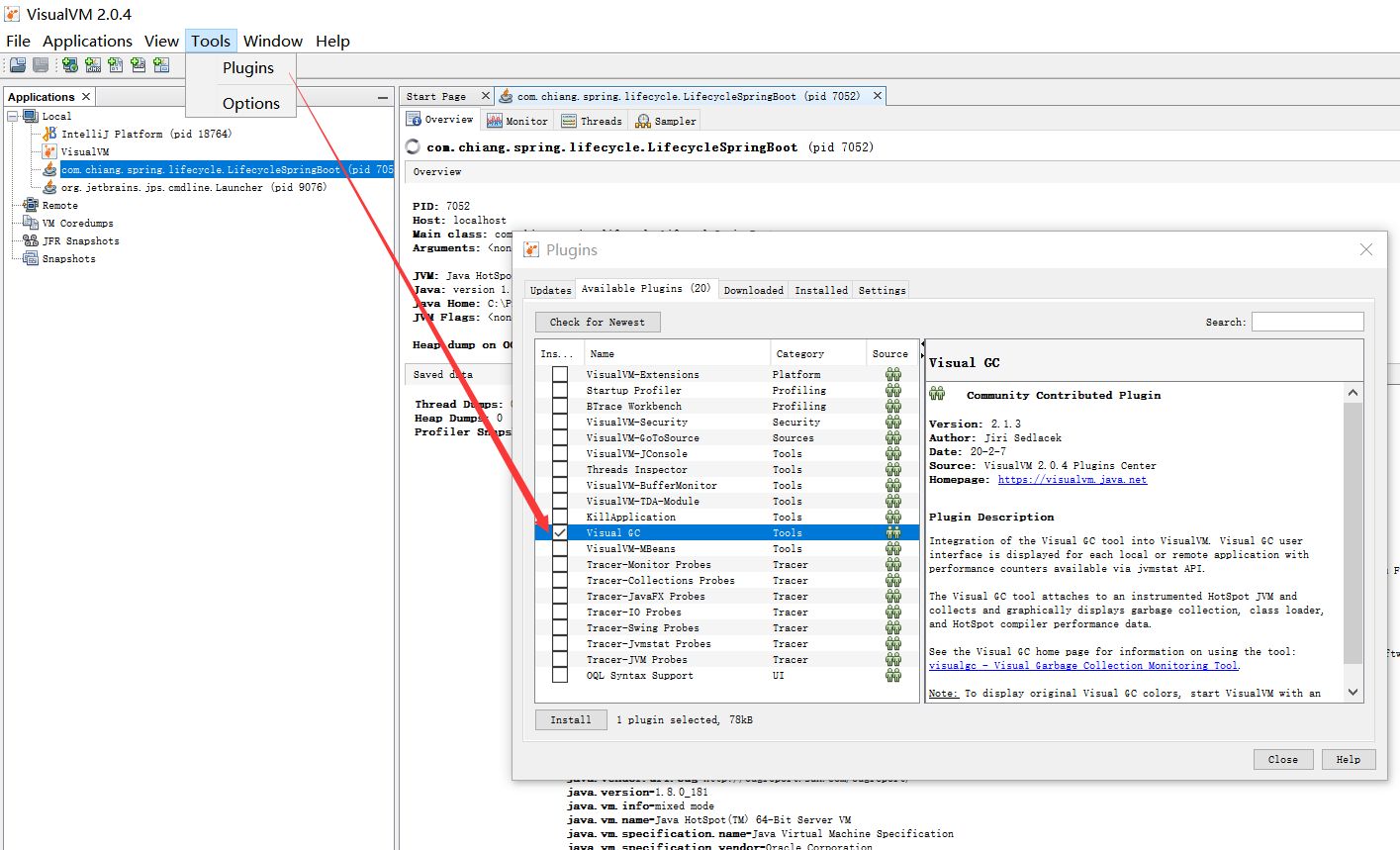
Task: Check the BTrace Workbench checkbox
Action: click(560, 406)
